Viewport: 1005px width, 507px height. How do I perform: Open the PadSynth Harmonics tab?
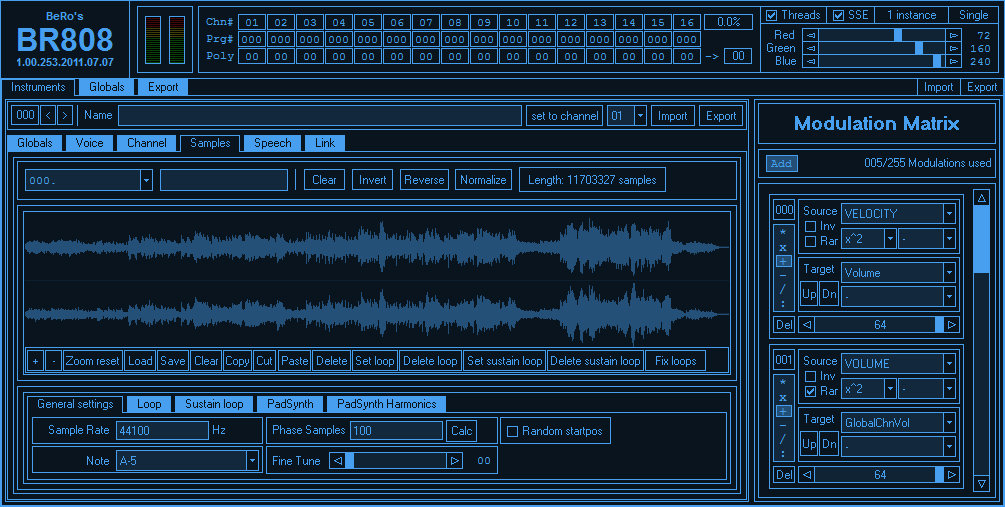pyautogui.click(x=386, y=404)
